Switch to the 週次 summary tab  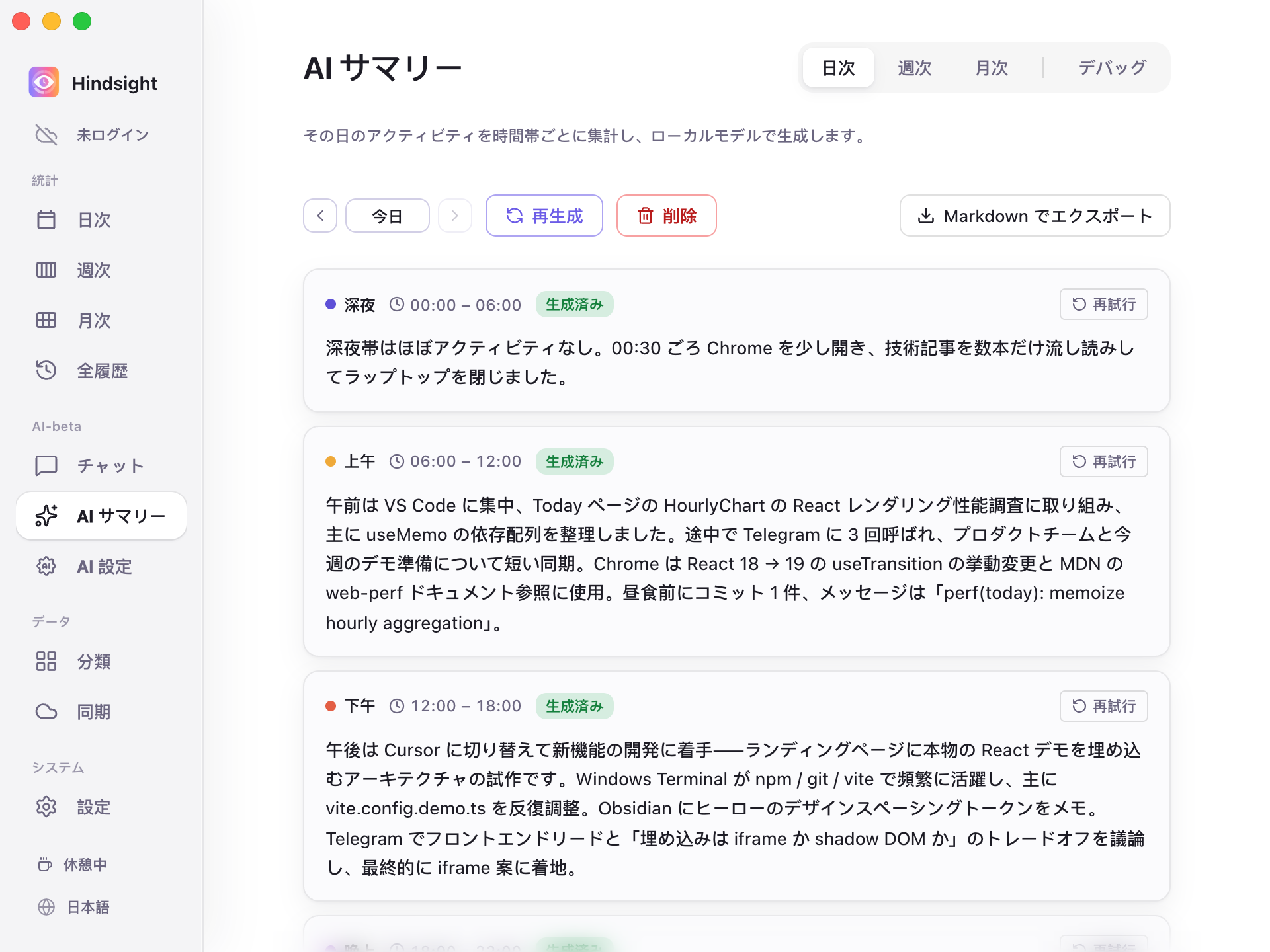915,67
